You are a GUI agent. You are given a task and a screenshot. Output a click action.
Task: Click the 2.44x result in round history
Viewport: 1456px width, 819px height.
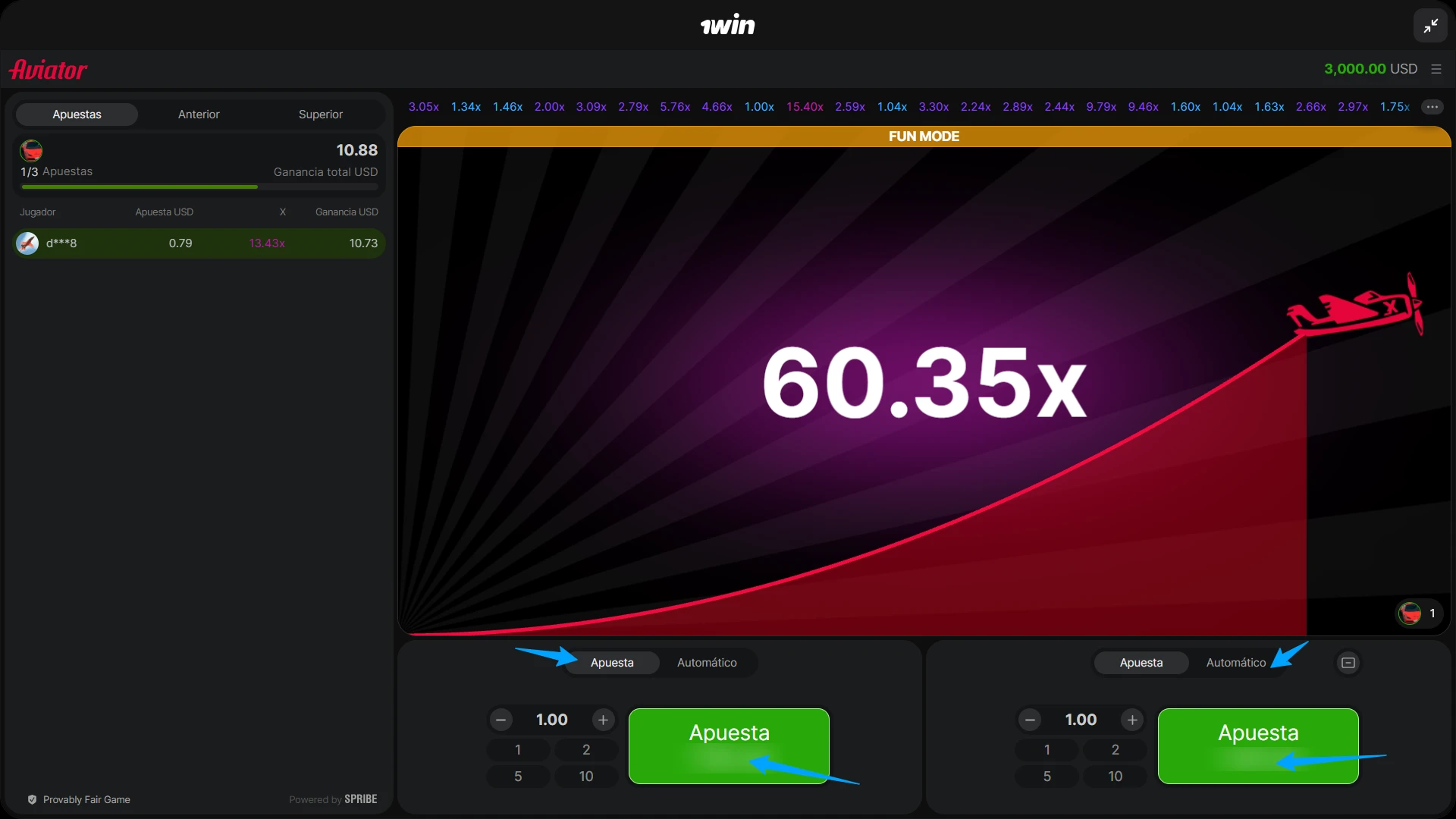pos(1059,107)
